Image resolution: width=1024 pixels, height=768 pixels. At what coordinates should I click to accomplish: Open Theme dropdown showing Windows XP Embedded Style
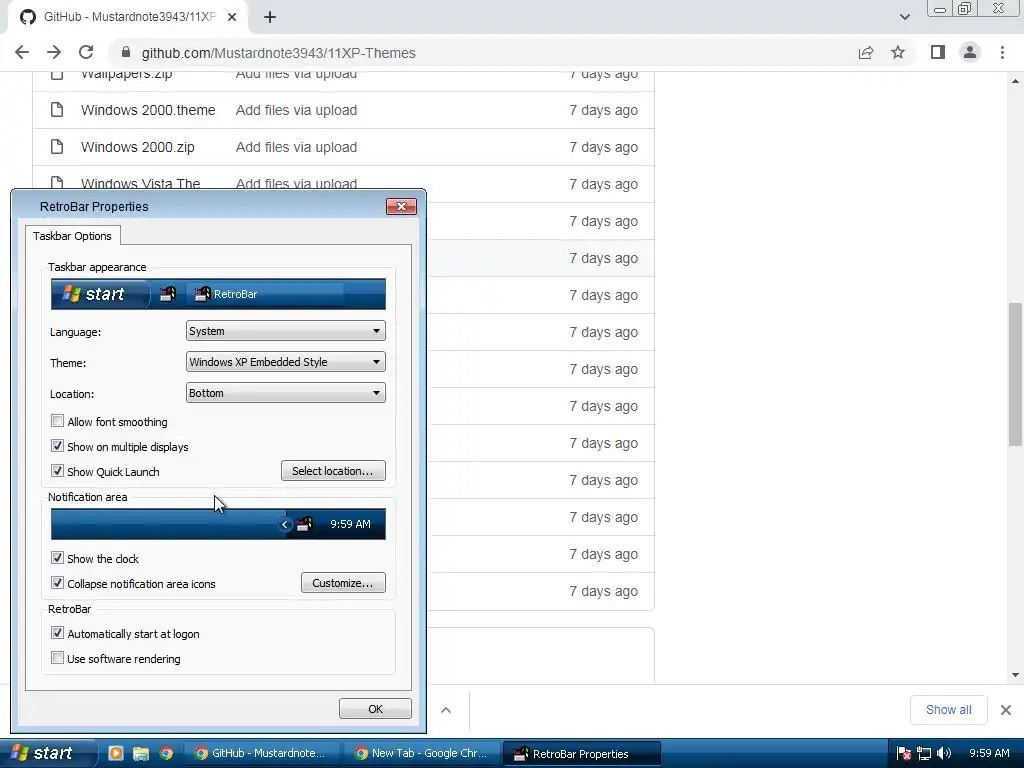pyautogui.click(x=285, y=362)
